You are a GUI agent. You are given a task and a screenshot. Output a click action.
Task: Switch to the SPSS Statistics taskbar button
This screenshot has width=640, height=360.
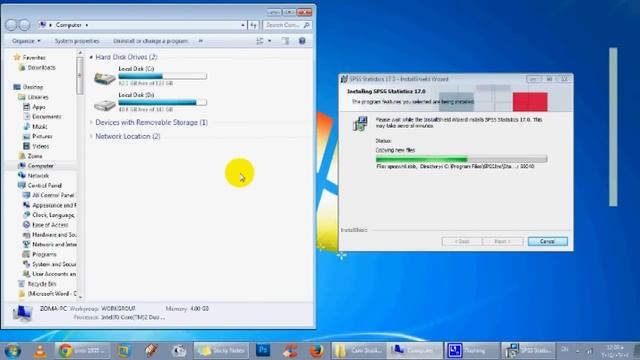click(x=528, y=351)
